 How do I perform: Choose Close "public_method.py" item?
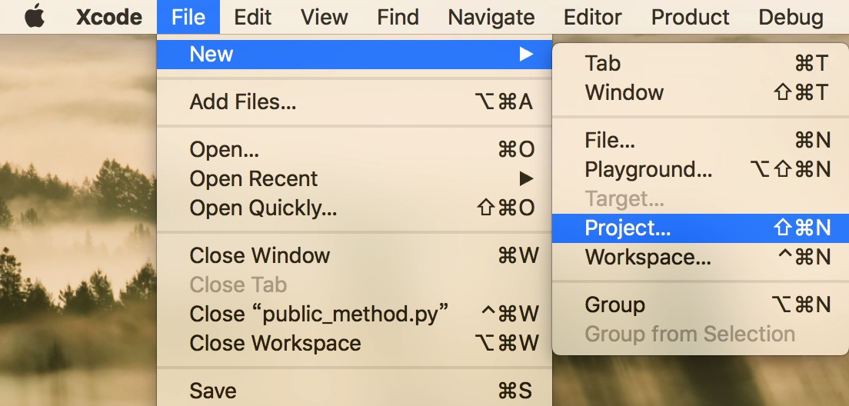[355, 314]
